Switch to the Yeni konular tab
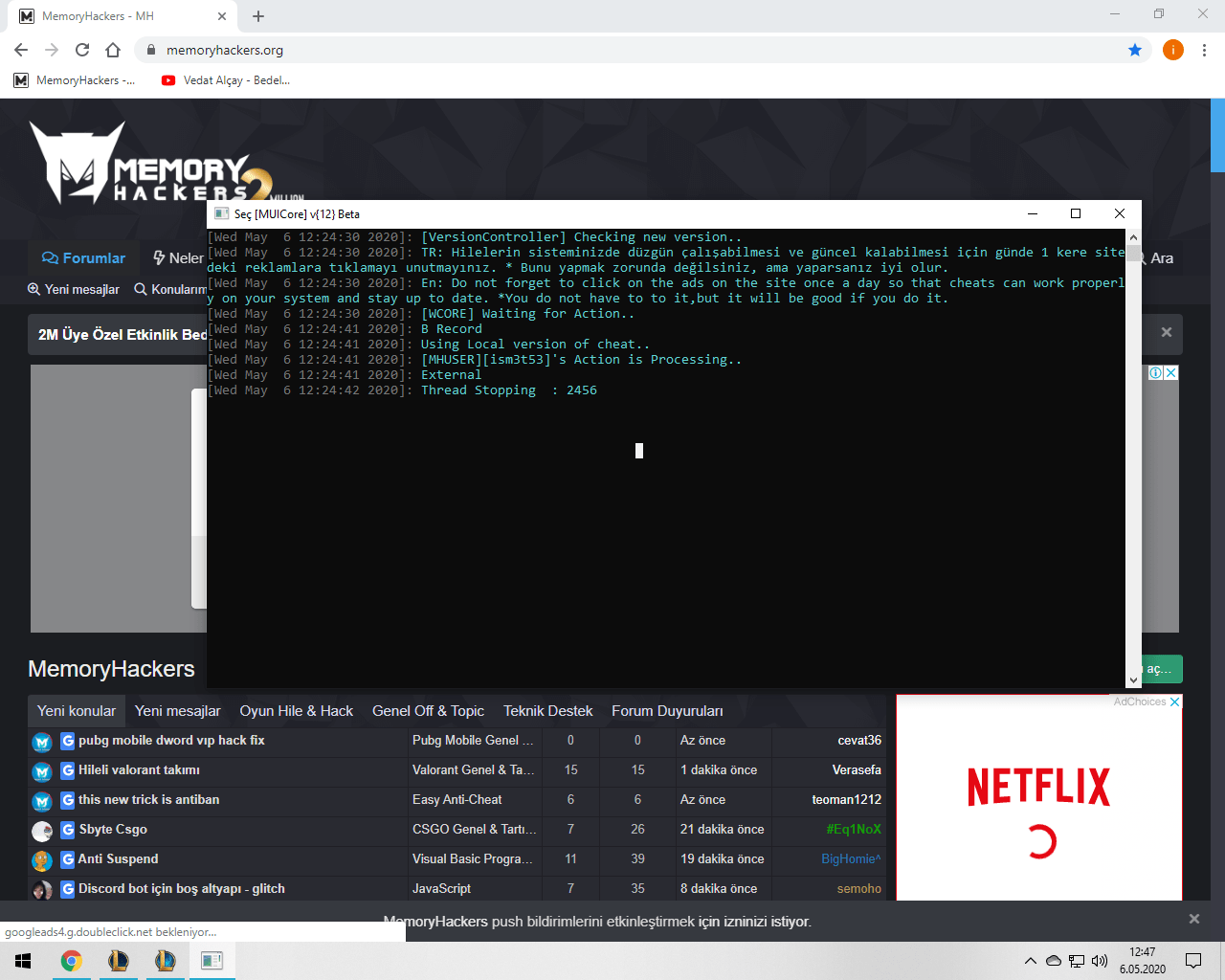The width and height of the screenshot is (1225, 980). [x=77, y=711]
